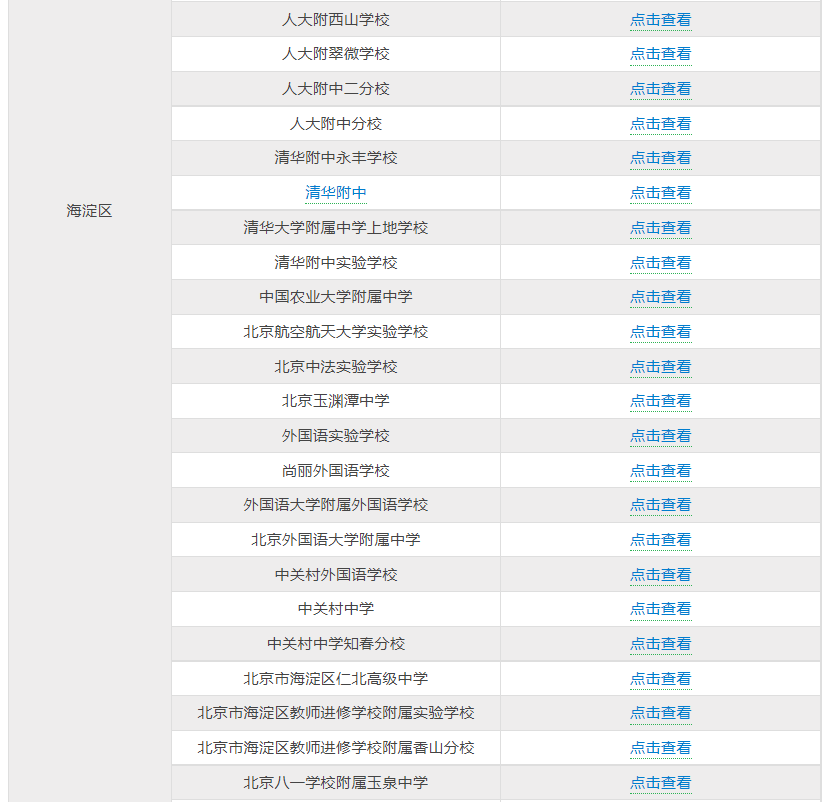This screenshot has width=828, height=802.
Task: Select the cell 中关村中学
Action: (x=336, y=609)
